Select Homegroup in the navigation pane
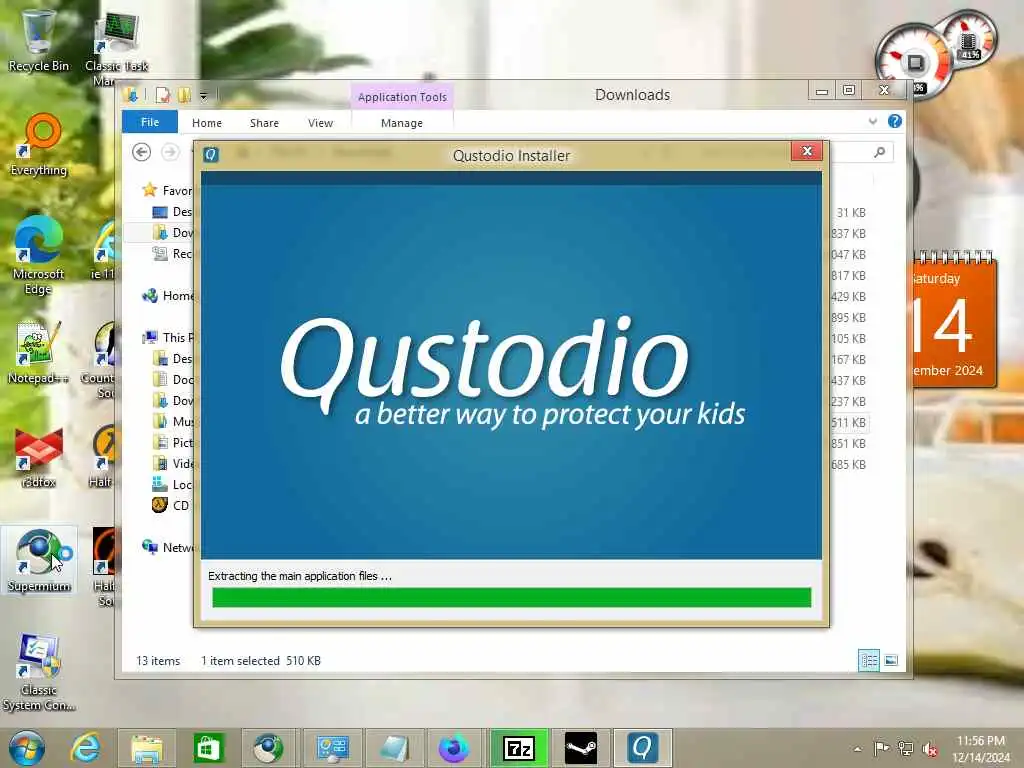The height and width of the screenshot is (768, 1024). [x=168, y=296]
